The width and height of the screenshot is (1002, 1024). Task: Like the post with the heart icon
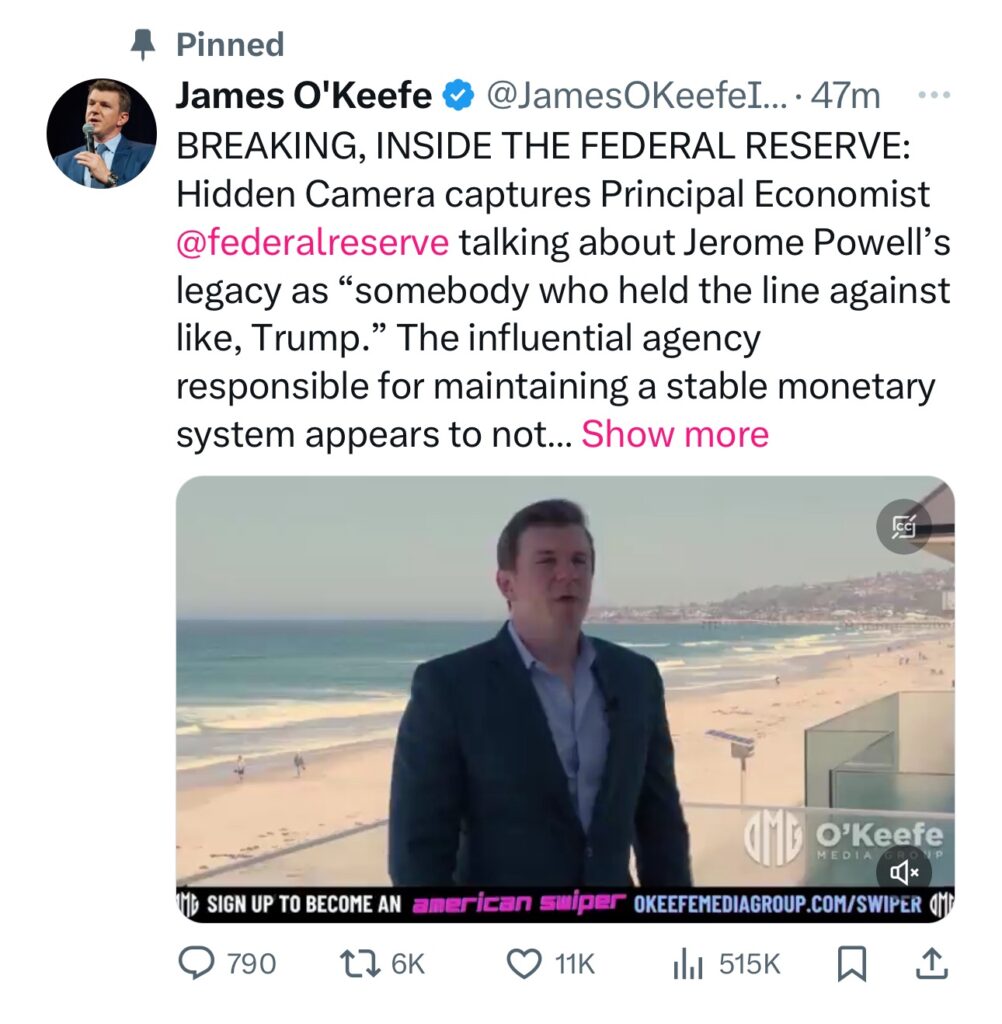523,963
